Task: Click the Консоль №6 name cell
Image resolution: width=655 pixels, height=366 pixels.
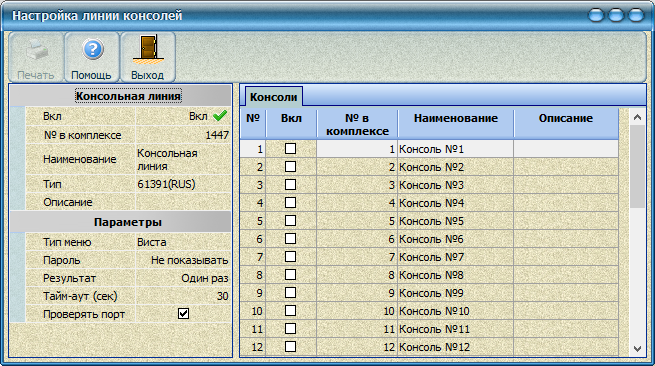Action: (x=456, y=239)
